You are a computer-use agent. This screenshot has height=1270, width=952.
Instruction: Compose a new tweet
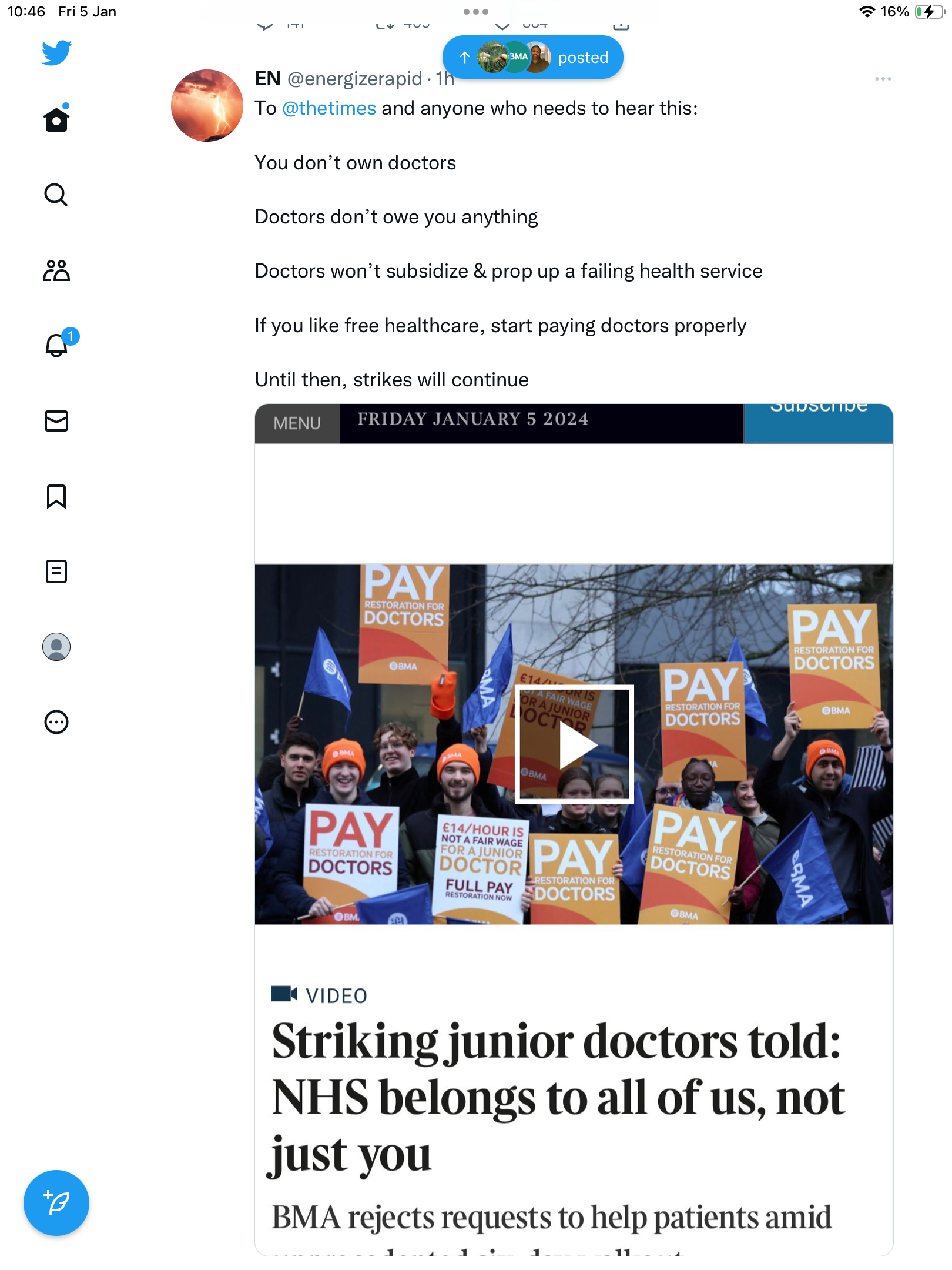(56, 1203)
